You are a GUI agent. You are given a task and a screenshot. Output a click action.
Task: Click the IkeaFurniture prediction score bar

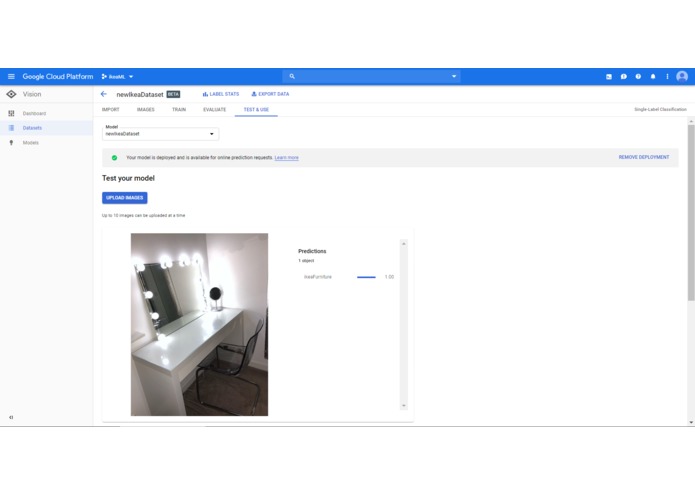[x=366, y=277]
